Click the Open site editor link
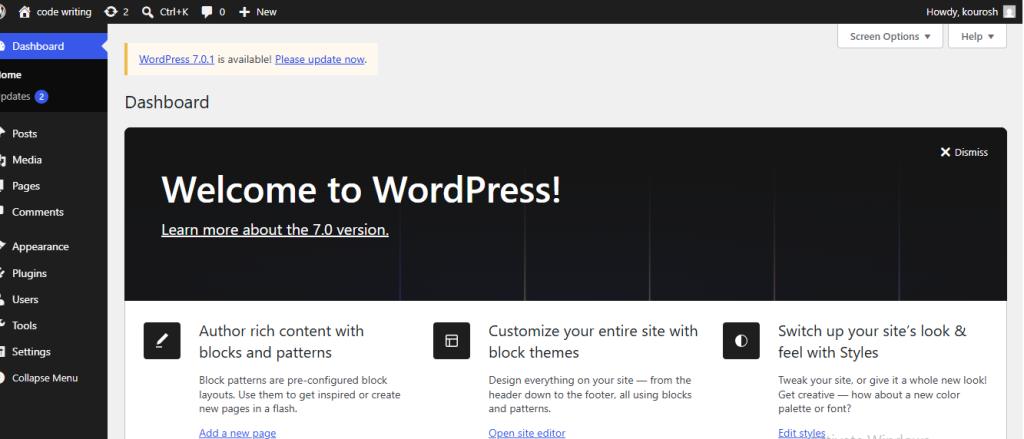The height and width of the screenshot is (439, 1024). (527, 432)
